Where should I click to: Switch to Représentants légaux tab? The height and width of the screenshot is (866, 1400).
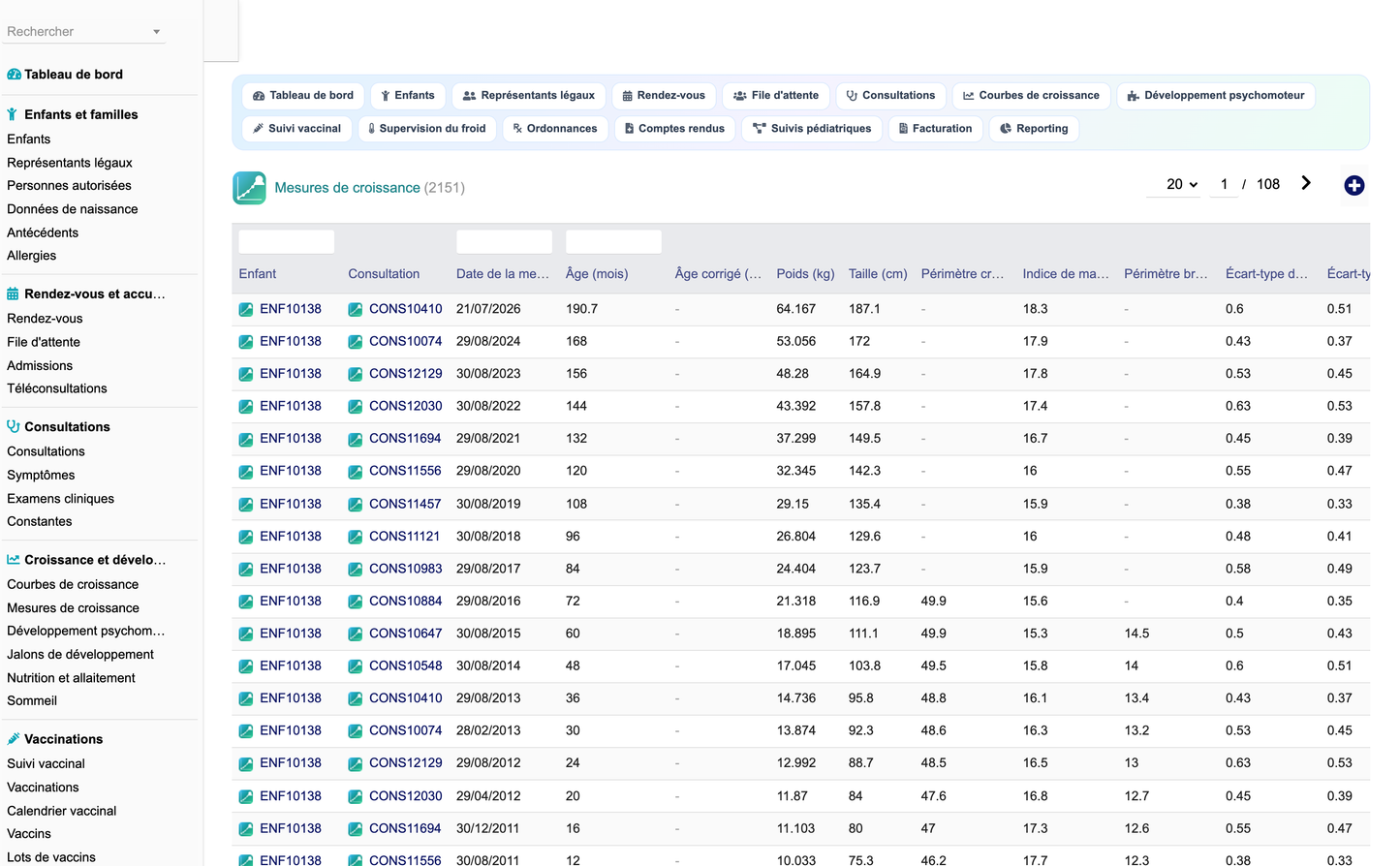coord(529,96)
